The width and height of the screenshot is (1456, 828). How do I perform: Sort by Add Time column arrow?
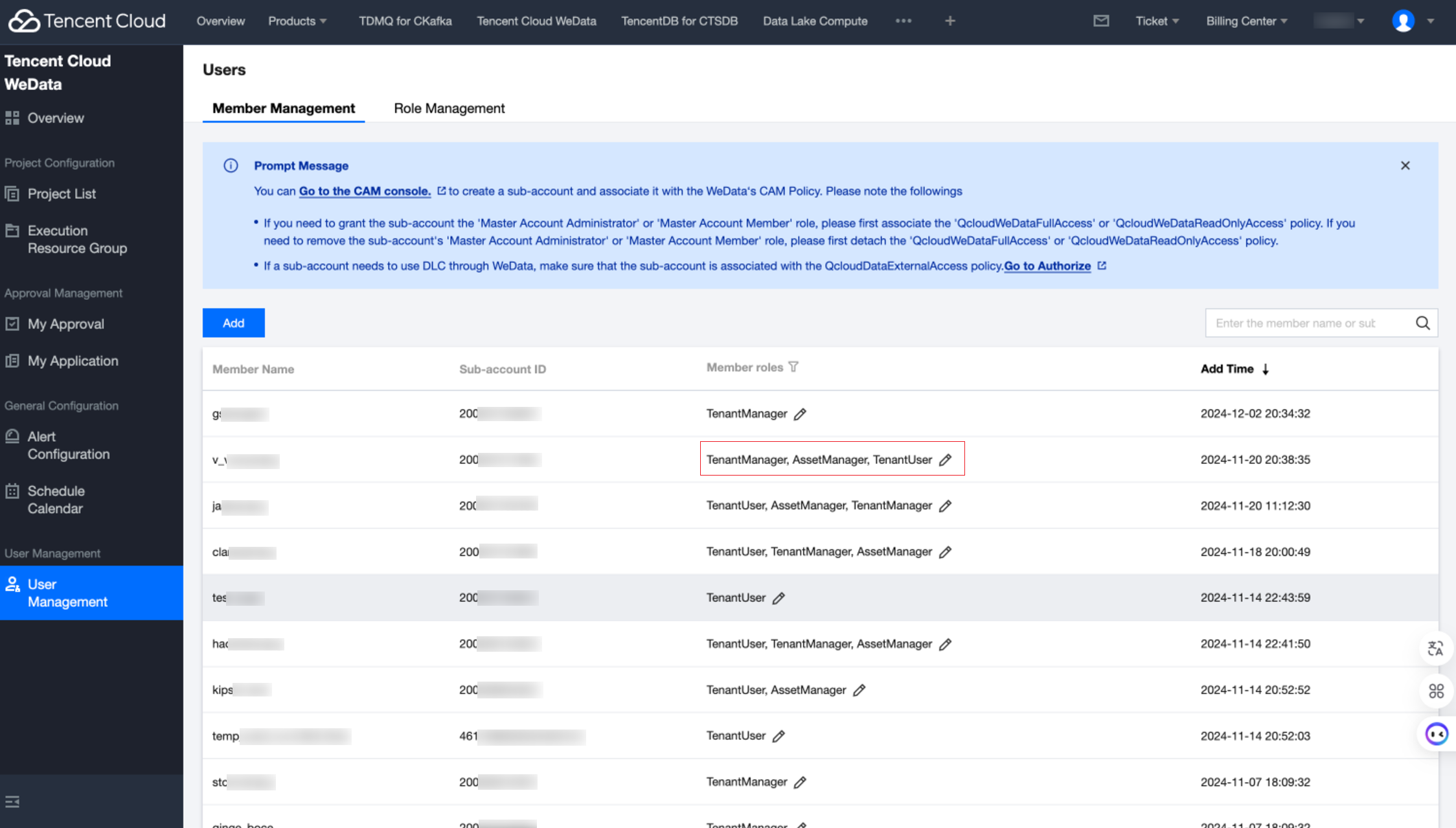click(1265, 369)
